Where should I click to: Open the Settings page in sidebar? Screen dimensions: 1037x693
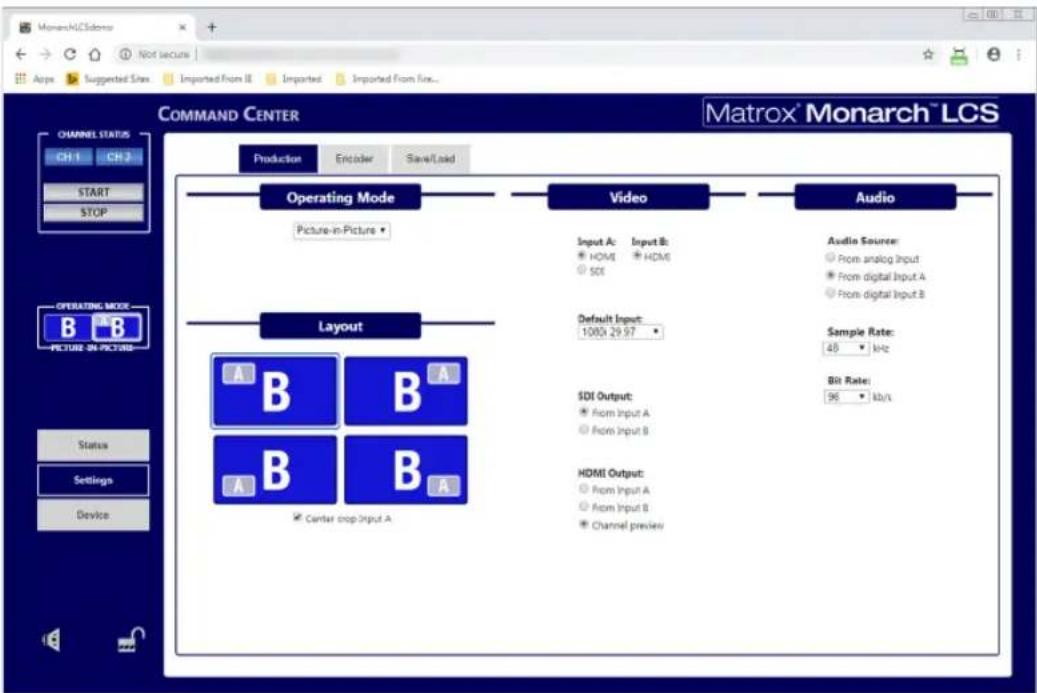click(x=93, y=480)
